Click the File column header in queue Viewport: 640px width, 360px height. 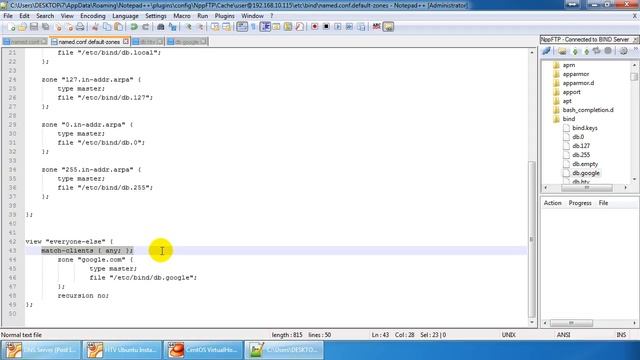pyautogui.click(x=603, y=203)
